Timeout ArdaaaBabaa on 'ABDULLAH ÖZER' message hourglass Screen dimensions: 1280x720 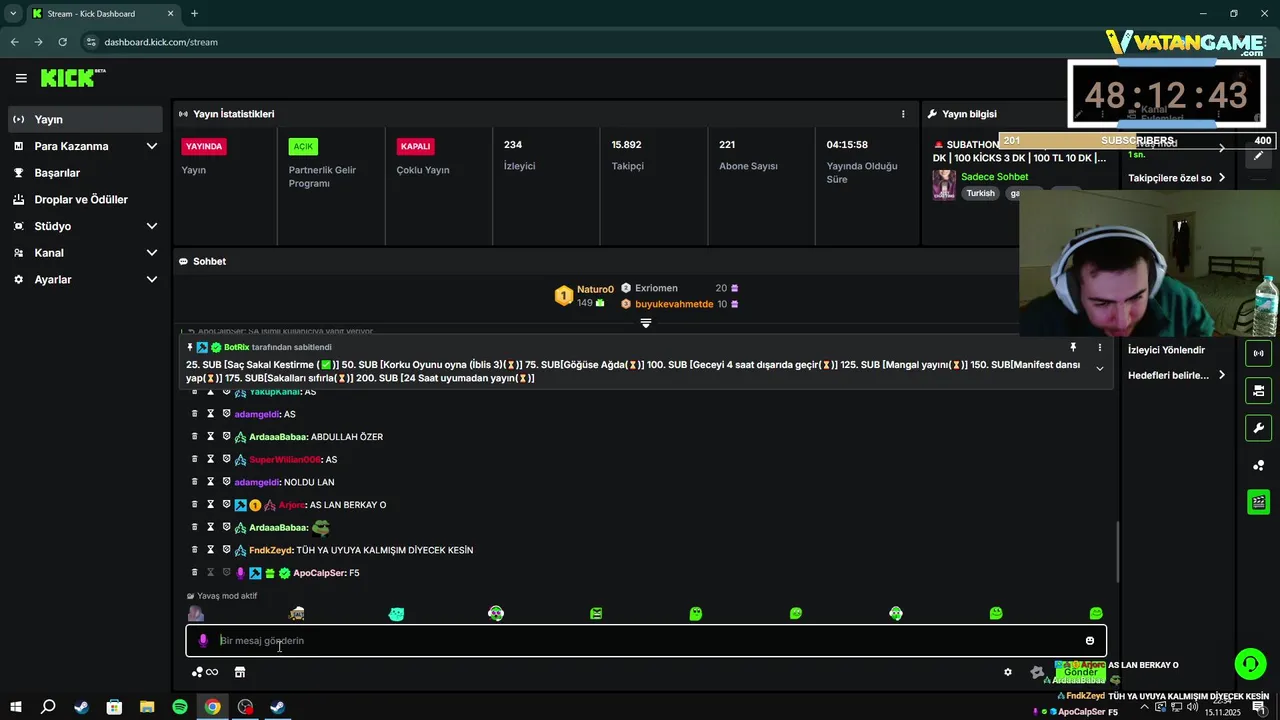pyautogui.click(x=211, y=437)
